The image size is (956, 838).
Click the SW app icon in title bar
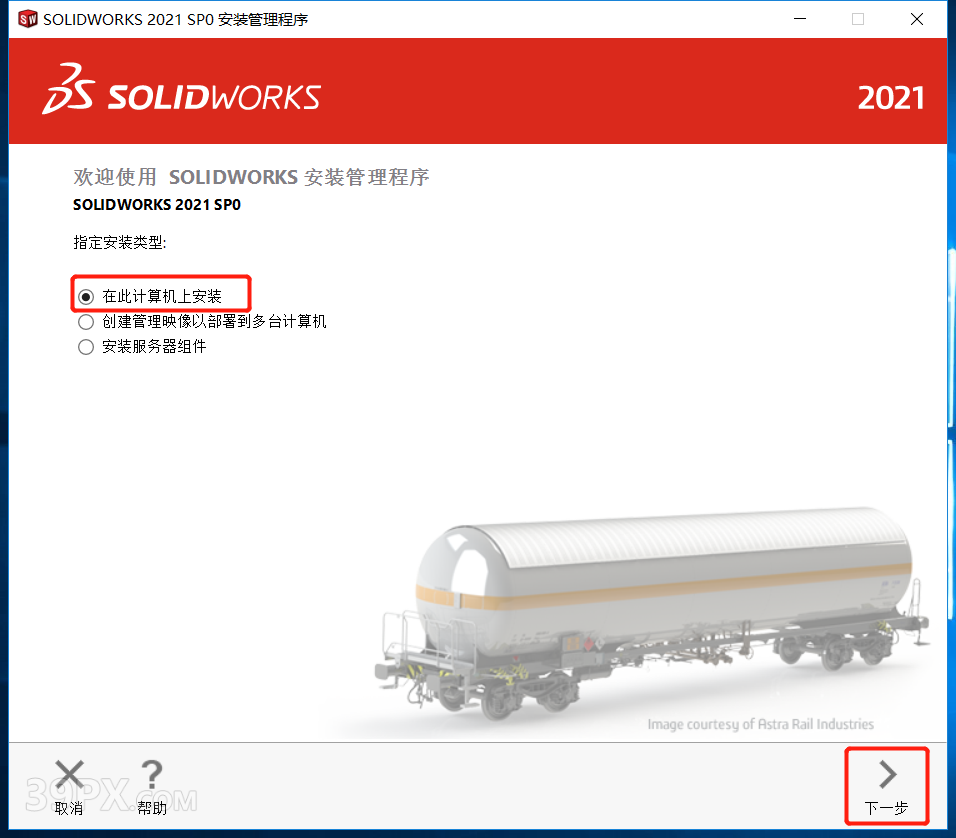(x=27, y=20)
